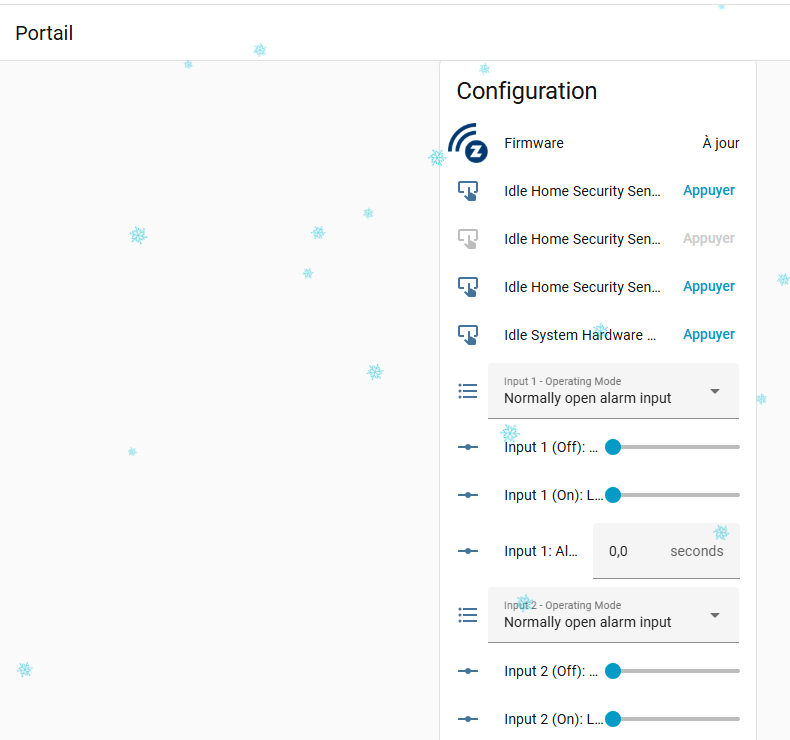
Task: Click the Firmware row's 'À jour' status
Action: [x=720, y=144]
